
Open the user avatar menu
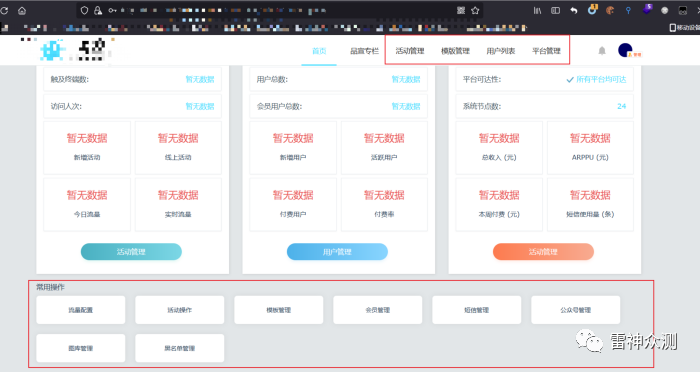click(626, 50)
